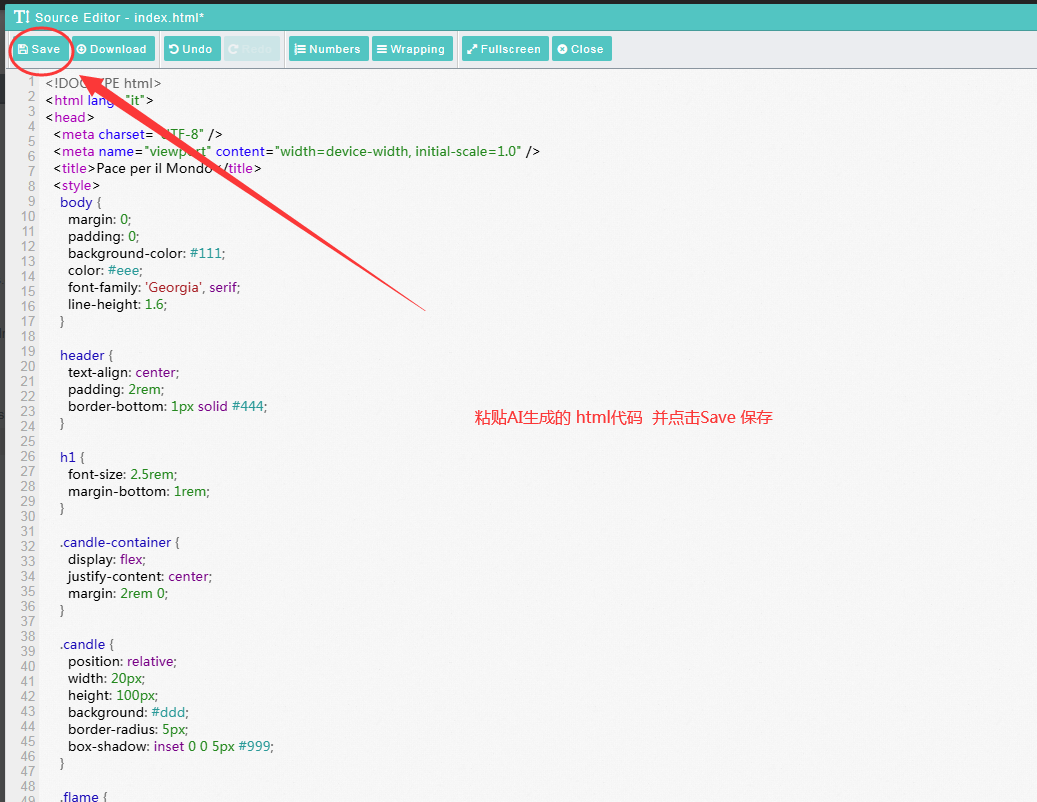Screen dimensions: 1037x802
Task: Toggle line Numbers display
Action: click(327, 49)
